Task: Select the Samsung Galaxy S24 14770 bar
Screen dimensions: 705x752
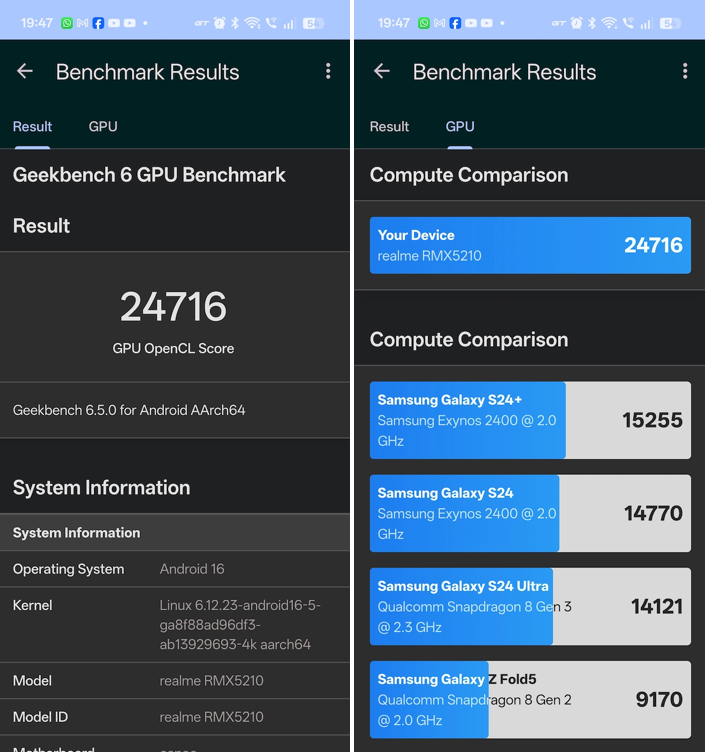Action: click(530, 513)
